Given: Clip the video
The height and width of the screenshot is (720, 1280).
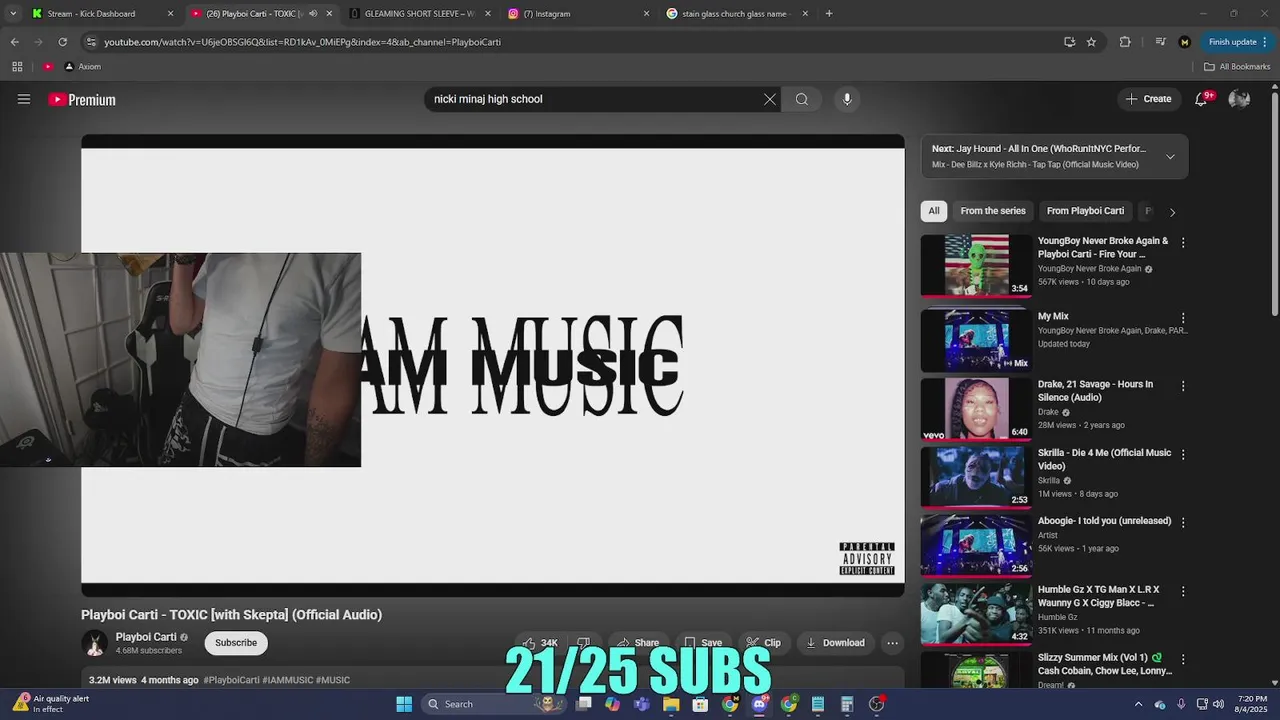Looking at the screenshot, I should (x=763, y=643).
